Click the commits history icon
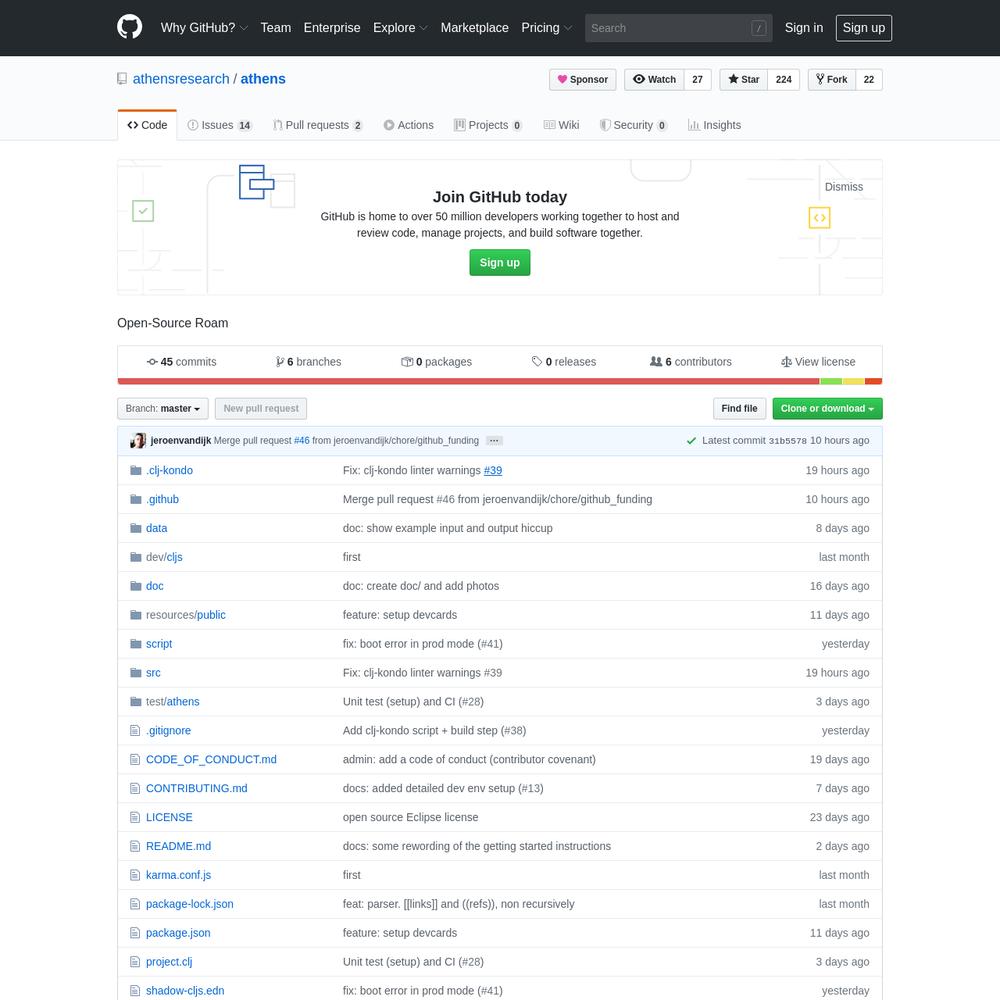This screenshot has width=1000, height=1000. [x=152, y=362]
